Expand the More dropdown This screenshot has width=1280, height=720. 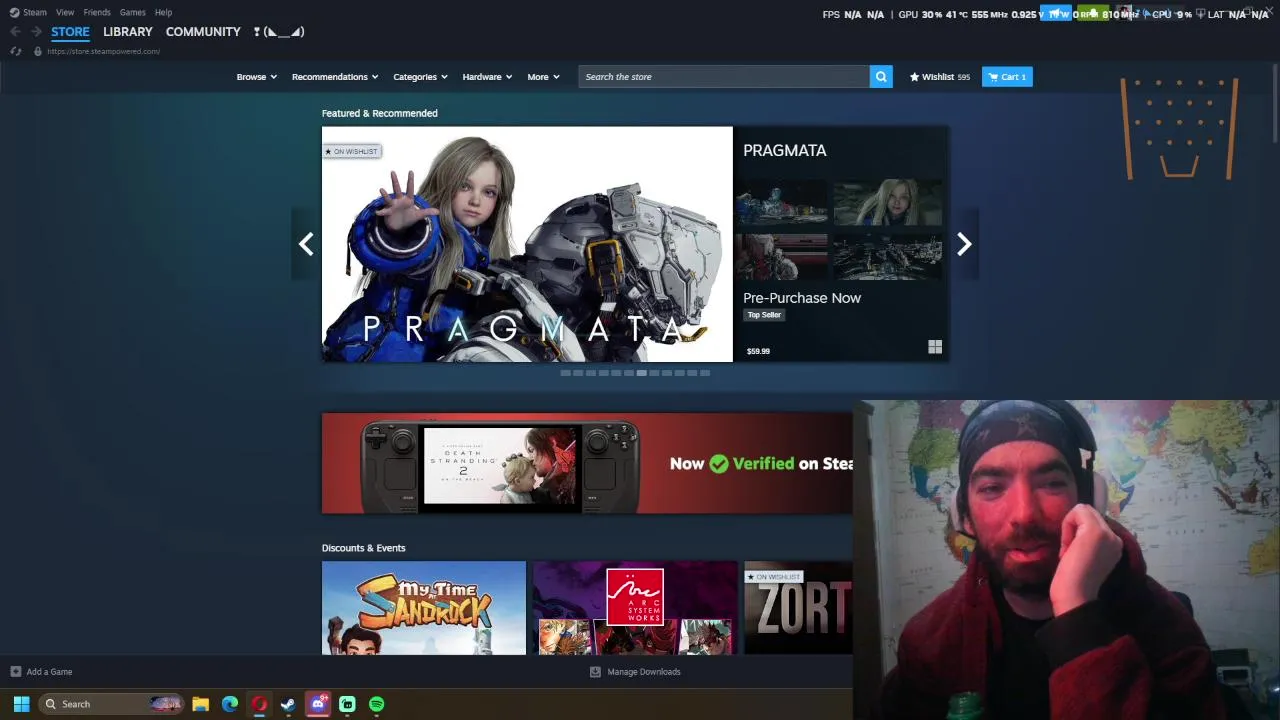(x=543, y=77)
